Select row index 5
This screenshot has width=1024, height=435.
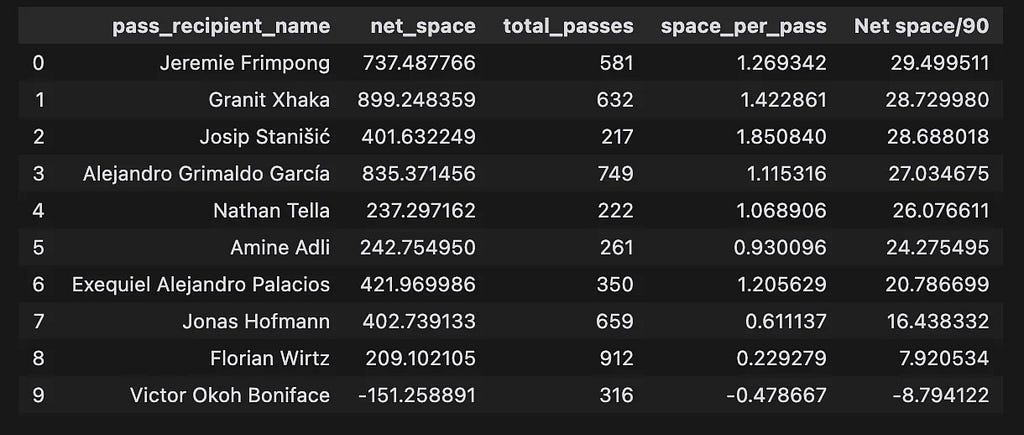(39, 248)
